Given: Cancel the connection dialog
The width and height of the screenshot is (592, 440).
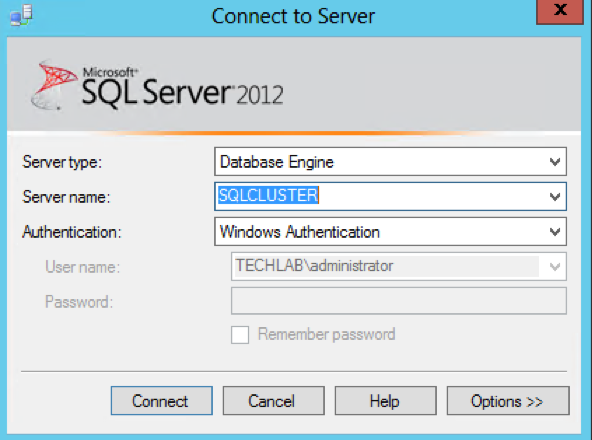Looking at the screenshot, I should click(273, 400).
